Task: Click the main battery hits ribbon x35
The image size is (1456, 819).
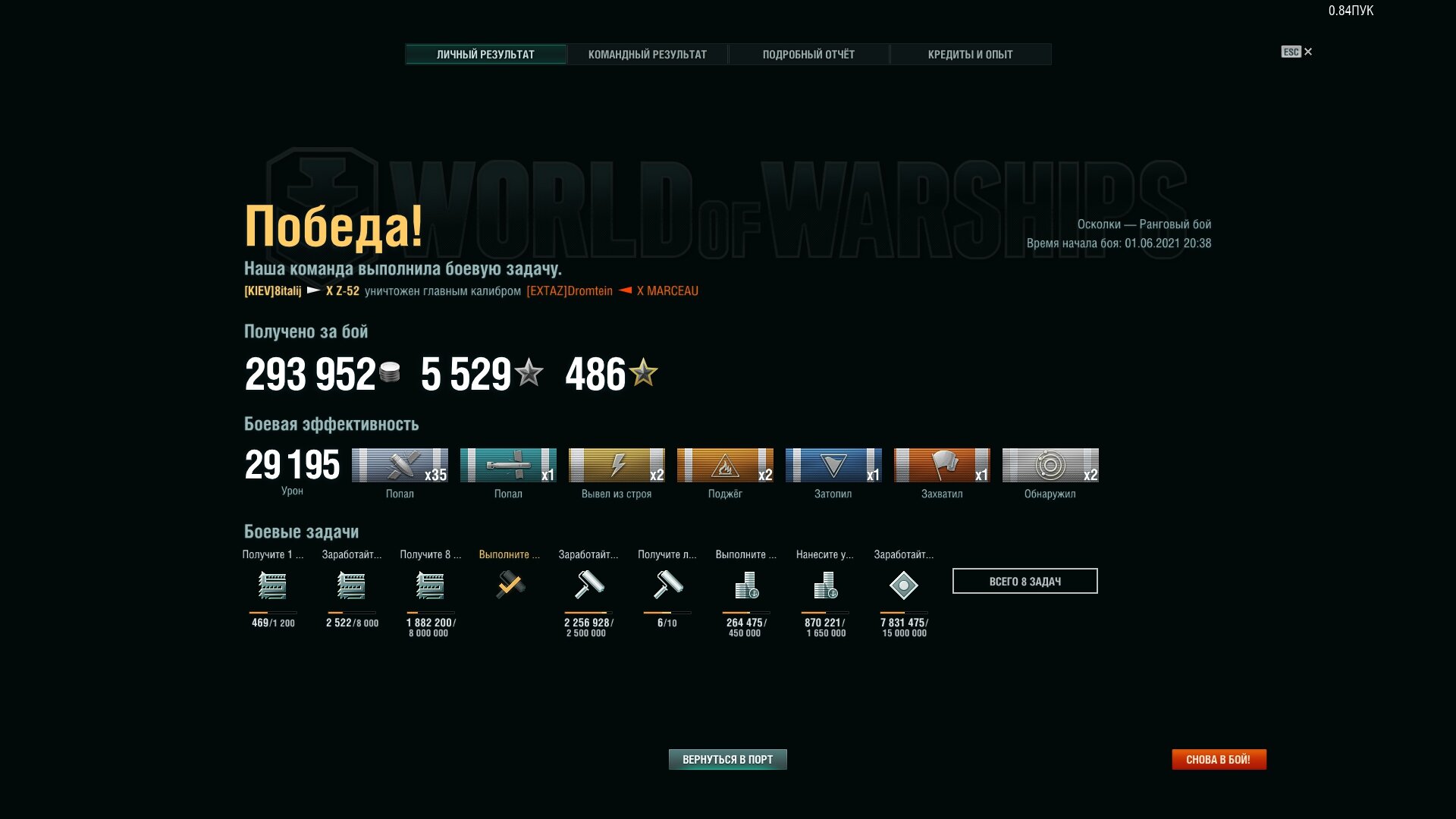Action: 400,465
